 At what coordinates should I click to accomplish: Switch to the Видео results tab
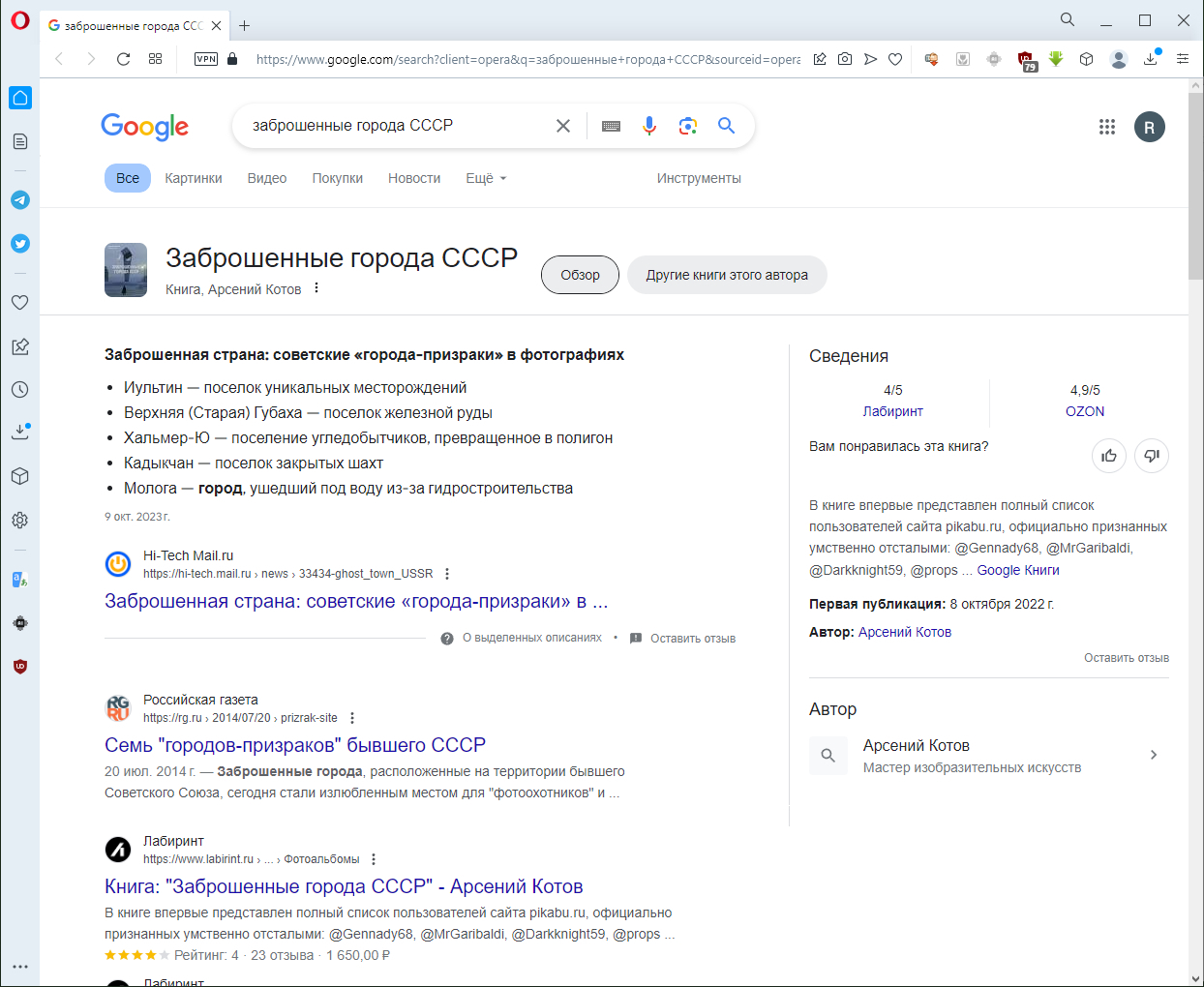tap(267, 178)
